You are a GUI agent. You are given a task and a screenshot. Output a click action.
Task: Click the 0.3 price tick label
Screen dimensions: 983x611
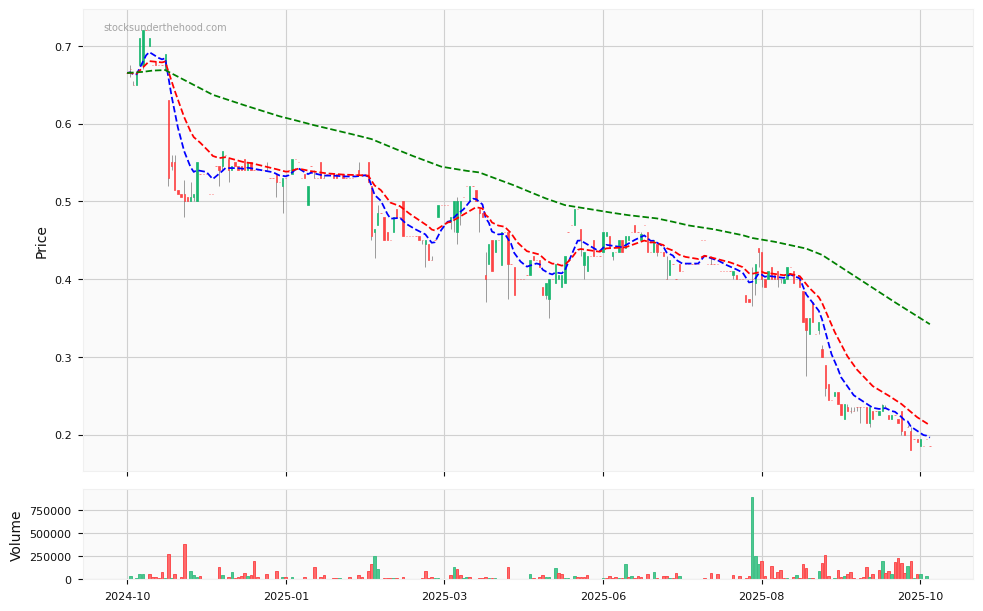[x=63, y=358]
